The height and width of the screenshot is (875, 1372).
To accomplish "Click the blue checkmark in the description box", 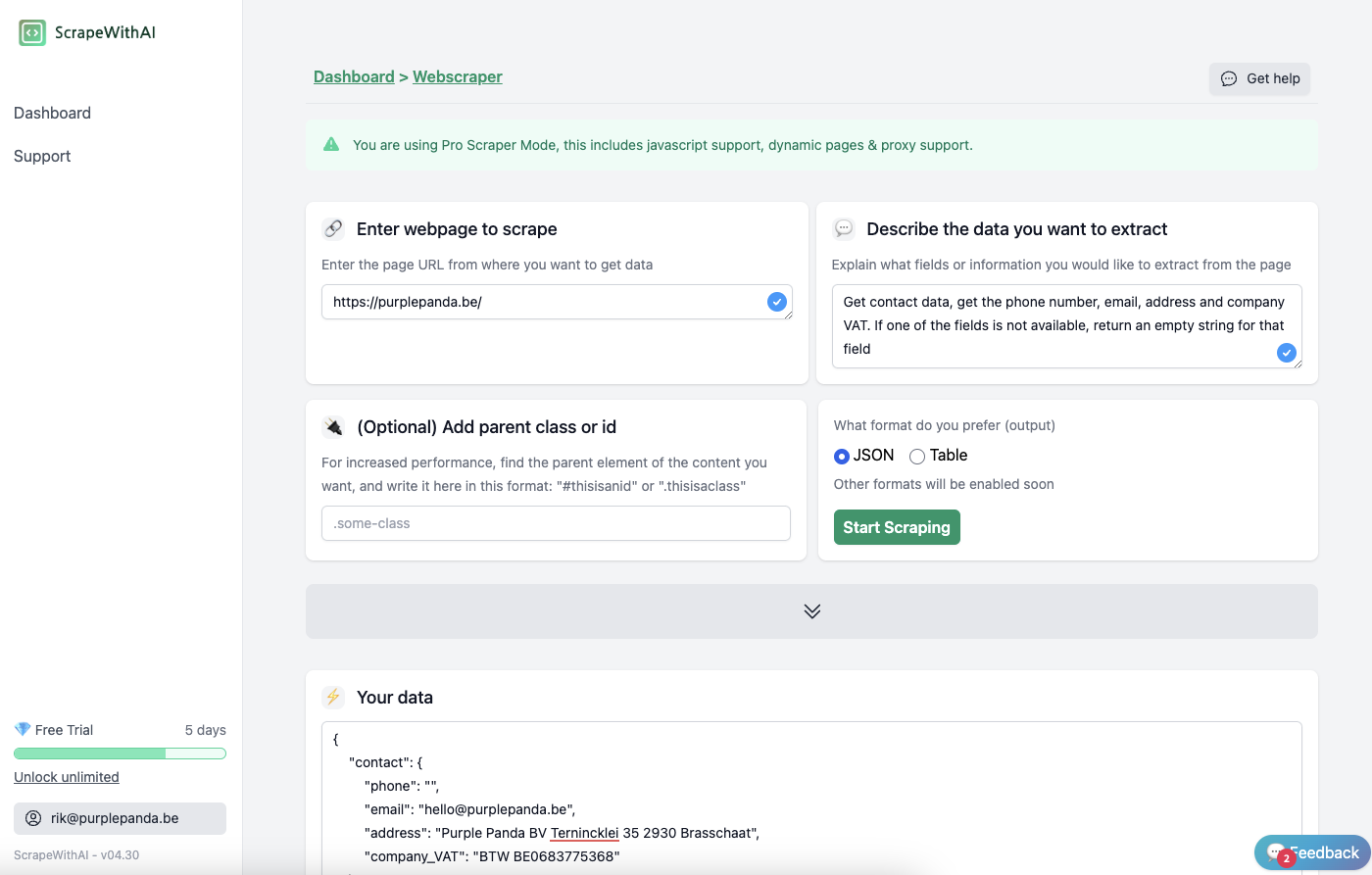I will point(1286,353).
